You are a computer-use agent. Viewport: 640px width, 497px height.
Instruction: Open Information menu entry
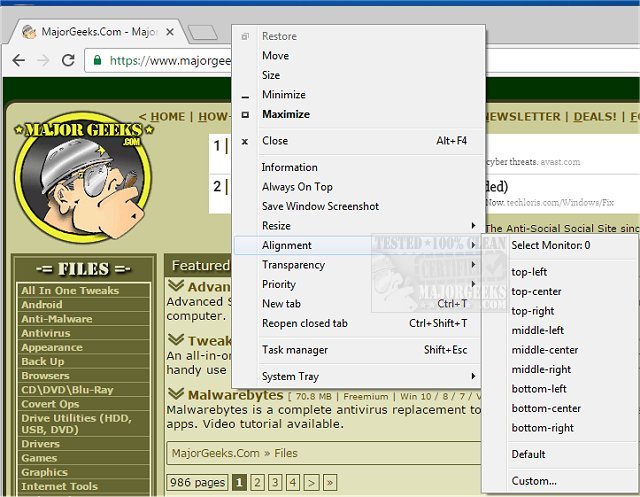click(x=358, y=167)
